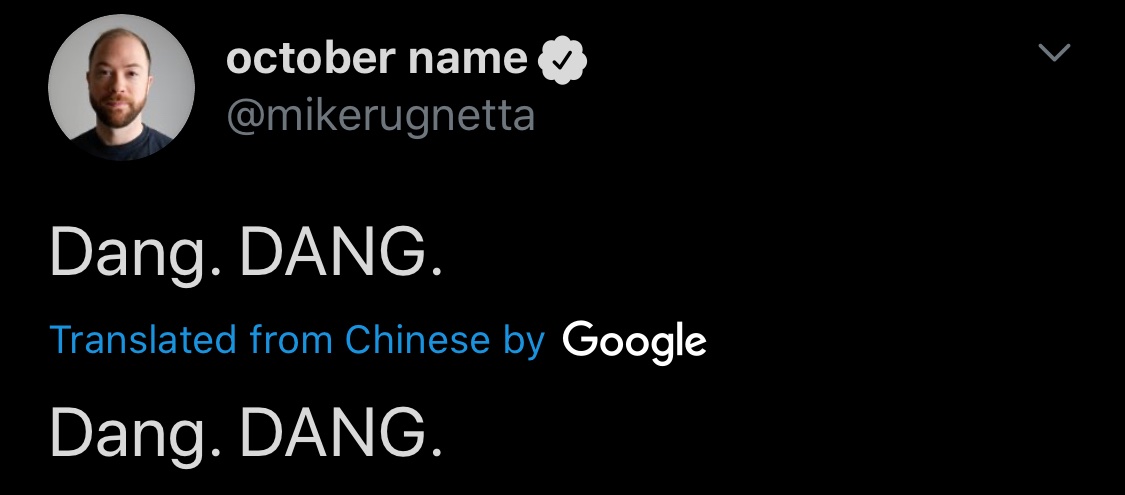Click the letter "G" of the Google logo
The image size is (1125, 495).
(x=580, y=338)
